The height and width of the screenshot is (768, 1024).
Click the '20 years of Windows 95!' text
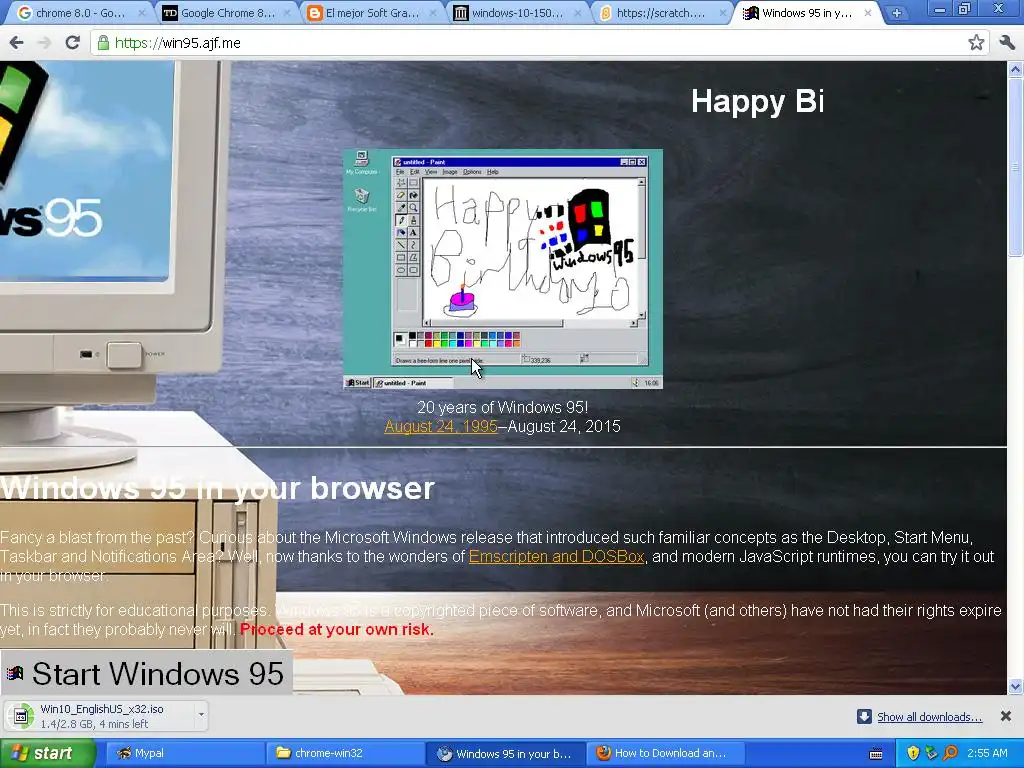tap(502, 408)
